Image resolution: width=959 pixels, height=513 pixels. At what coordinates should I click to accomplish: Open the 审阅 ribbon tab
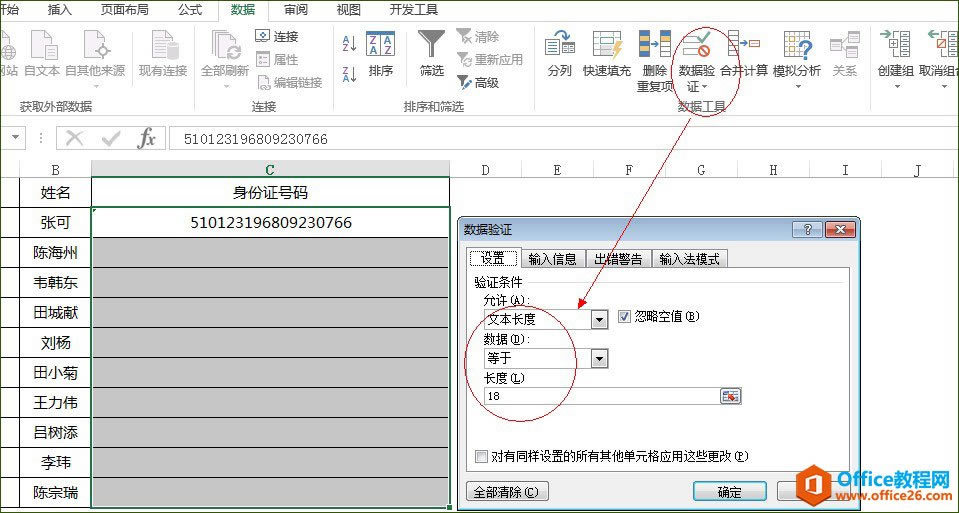(x=295, y=10)
